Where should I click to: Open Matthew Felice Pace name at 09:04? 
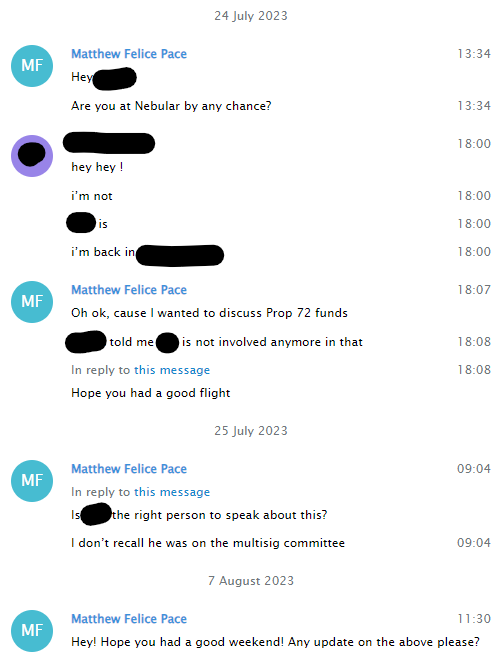pyautogui.click(x=129, y=469)
